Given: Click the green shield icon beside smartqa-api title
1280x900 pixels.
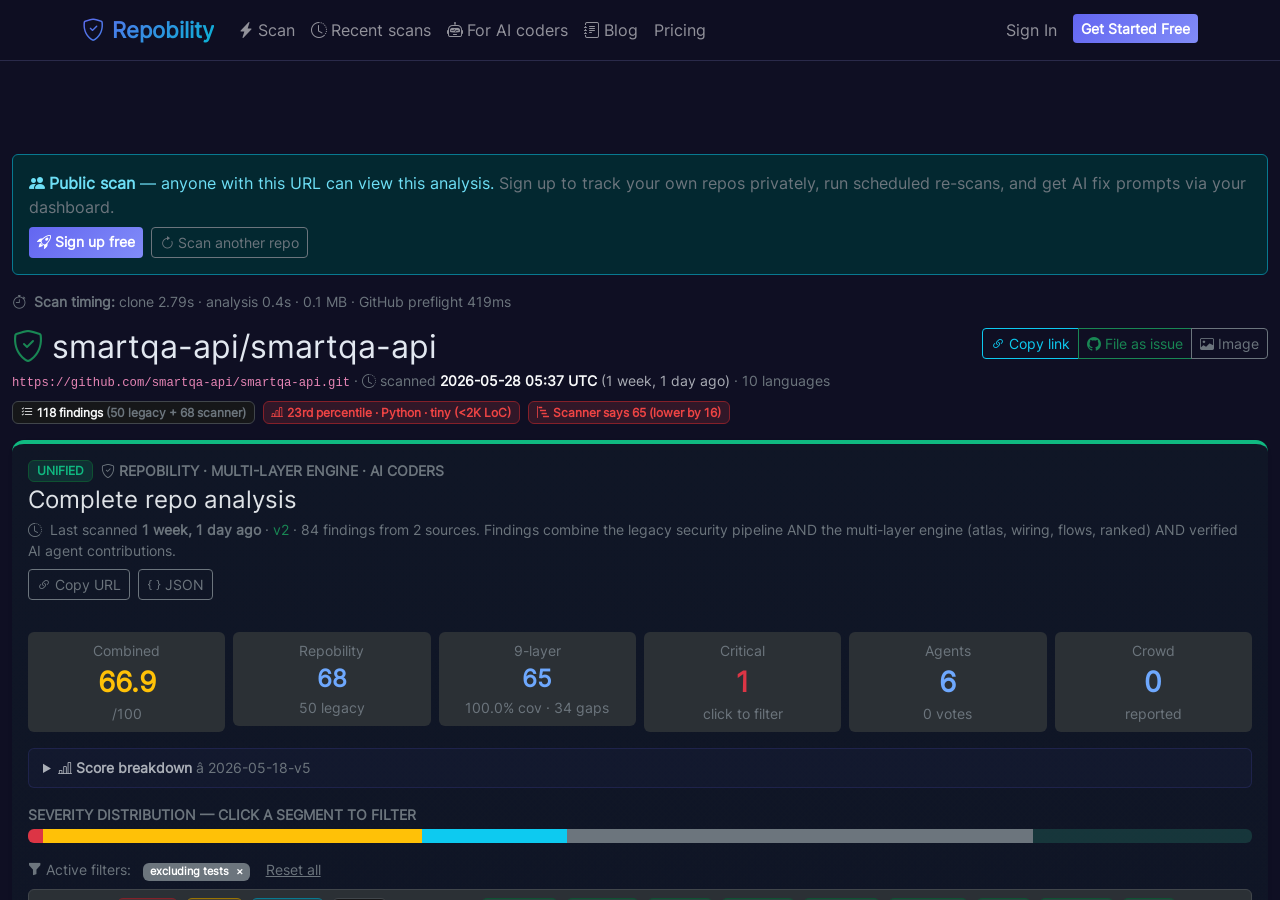Looking at the screenshot, I should tap(28, 346).
